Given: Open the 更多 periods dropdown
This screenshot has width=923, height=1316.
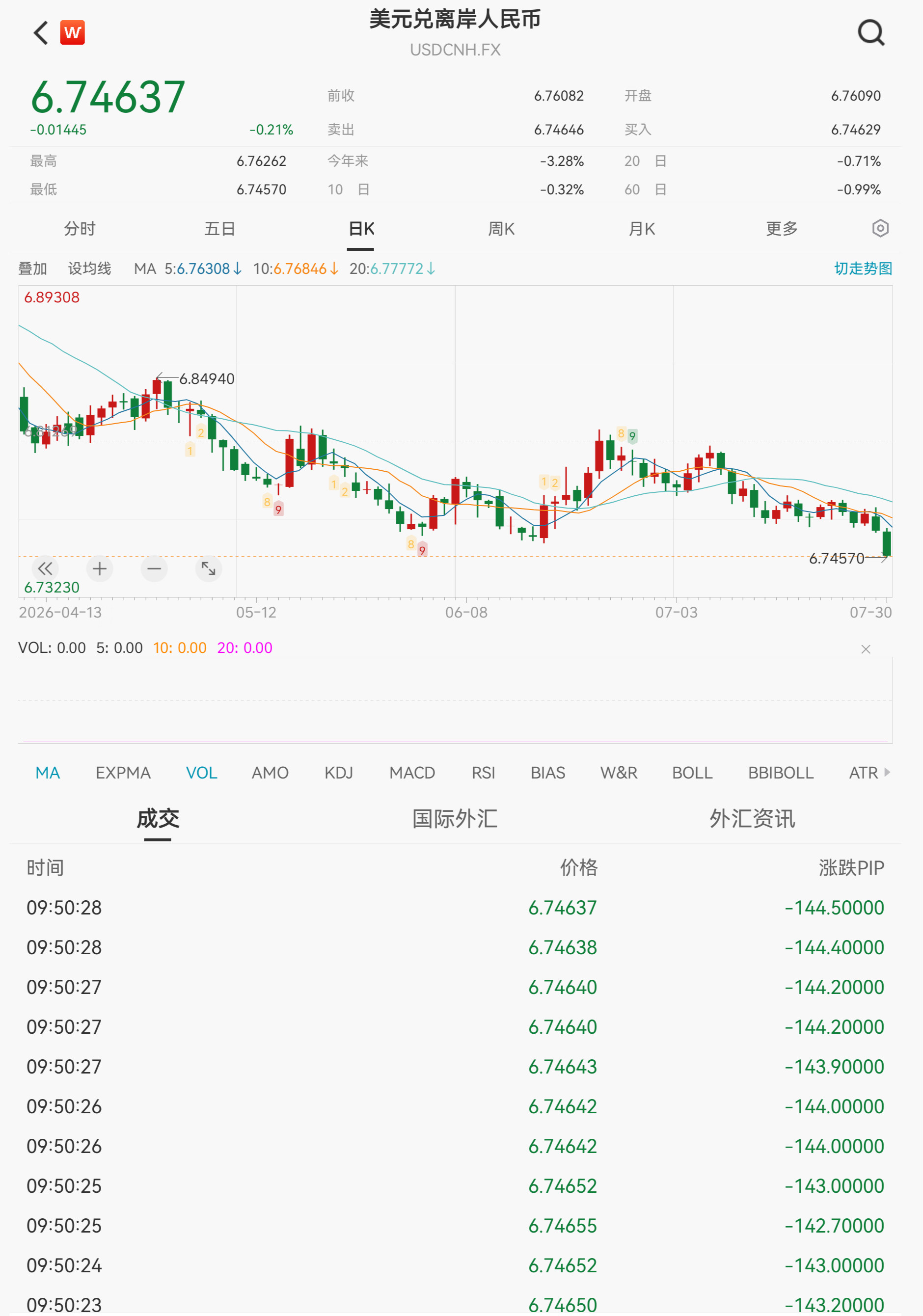Looking at the screenshot, I should coord(782,229).
